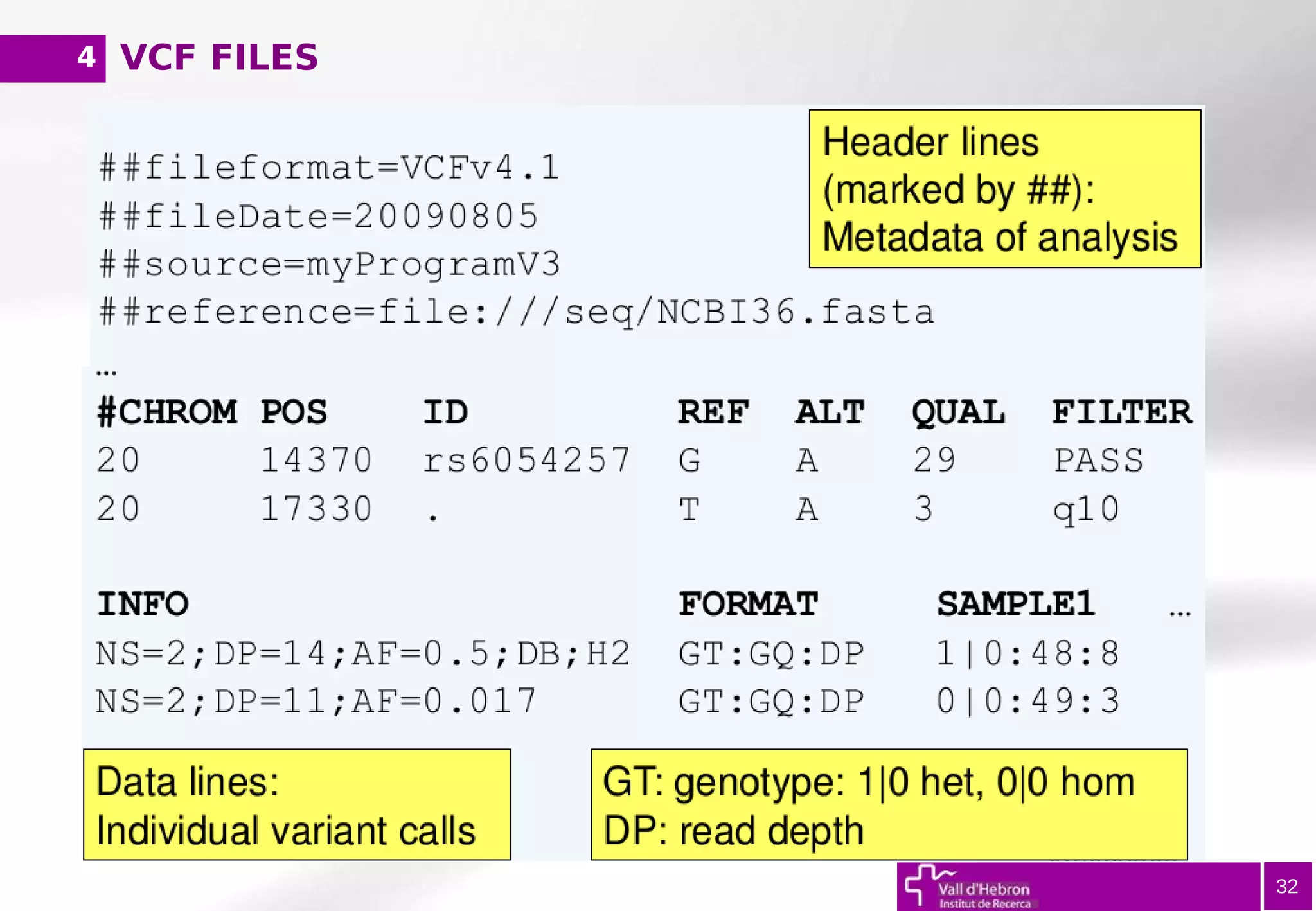
Task: Click the Institut de Recerca caption
Action: point(985,904)
